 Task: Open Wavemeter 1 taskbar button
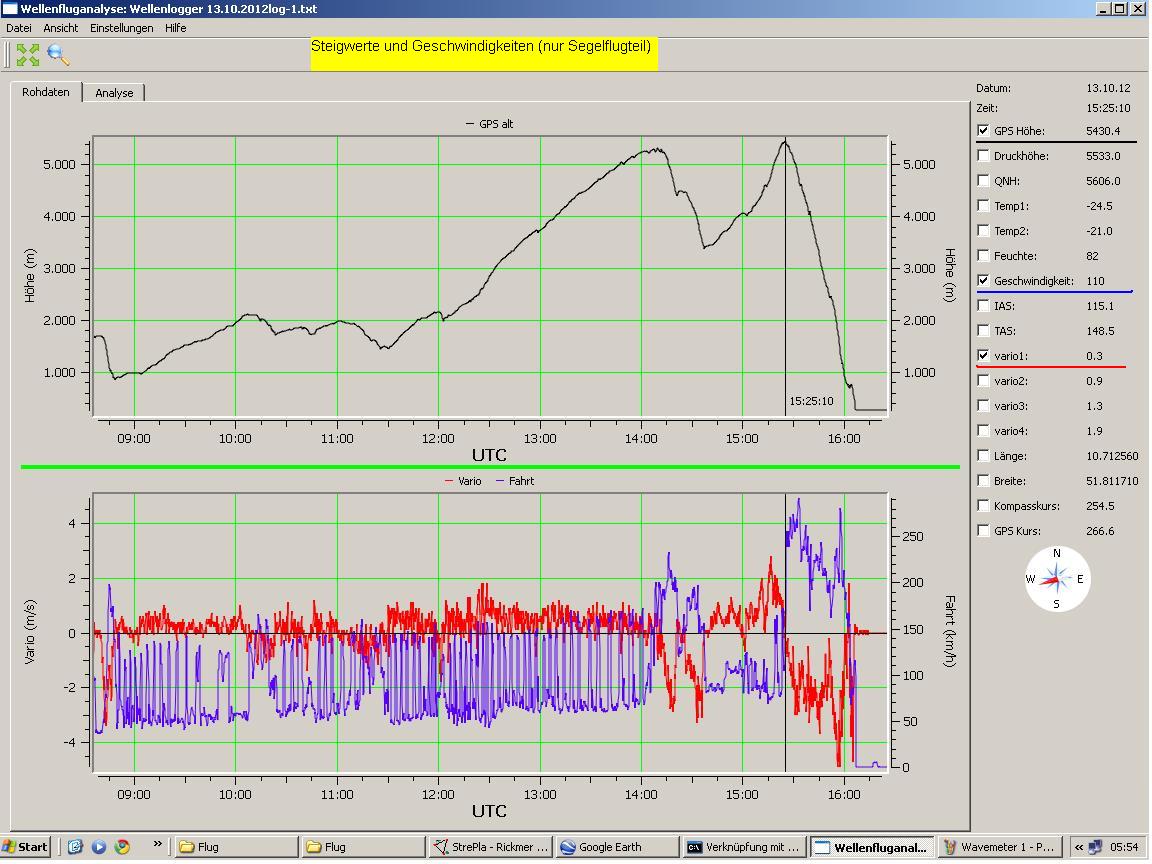click(998, 847)
